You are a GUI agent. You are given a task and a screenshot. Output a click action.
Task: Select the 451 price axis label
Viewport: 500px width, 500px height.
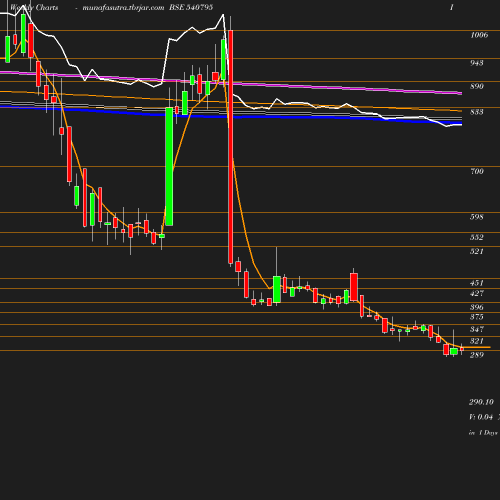pyautogui.click(x=477, y=283)
